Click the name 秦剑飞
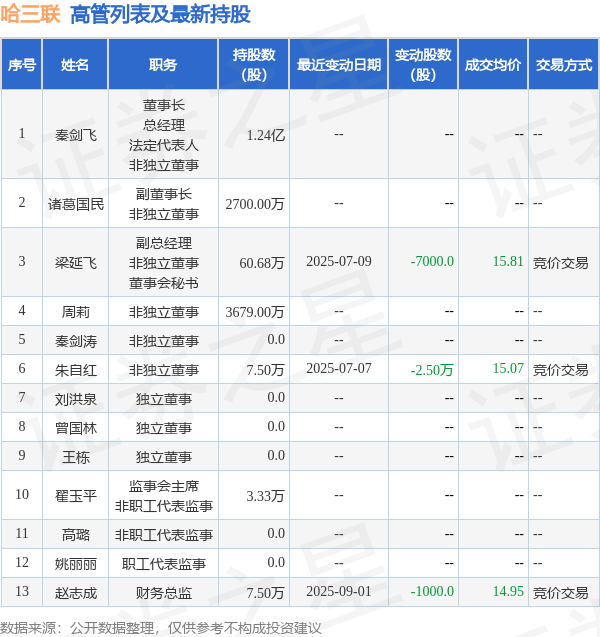This screenshot has height=637, width=600. point(76,135)
